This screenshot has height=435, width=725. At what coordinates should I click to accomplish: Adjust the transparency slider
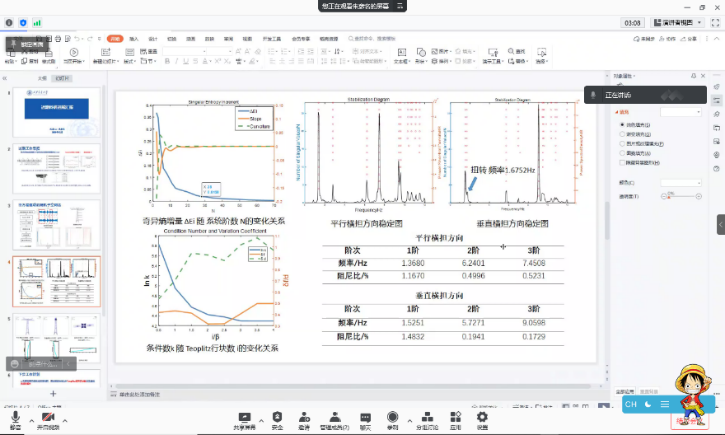click(680, 195)
